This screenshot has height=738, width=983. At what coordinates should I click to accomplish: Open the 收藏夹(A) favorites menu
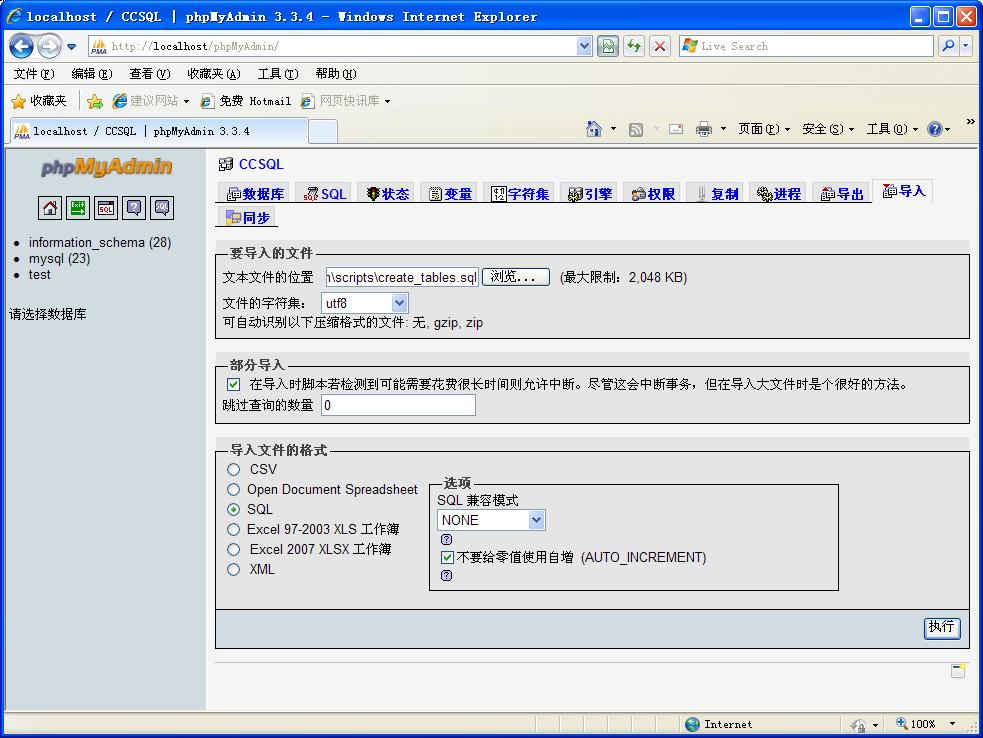pyautogui.click(x=214, y=73)
